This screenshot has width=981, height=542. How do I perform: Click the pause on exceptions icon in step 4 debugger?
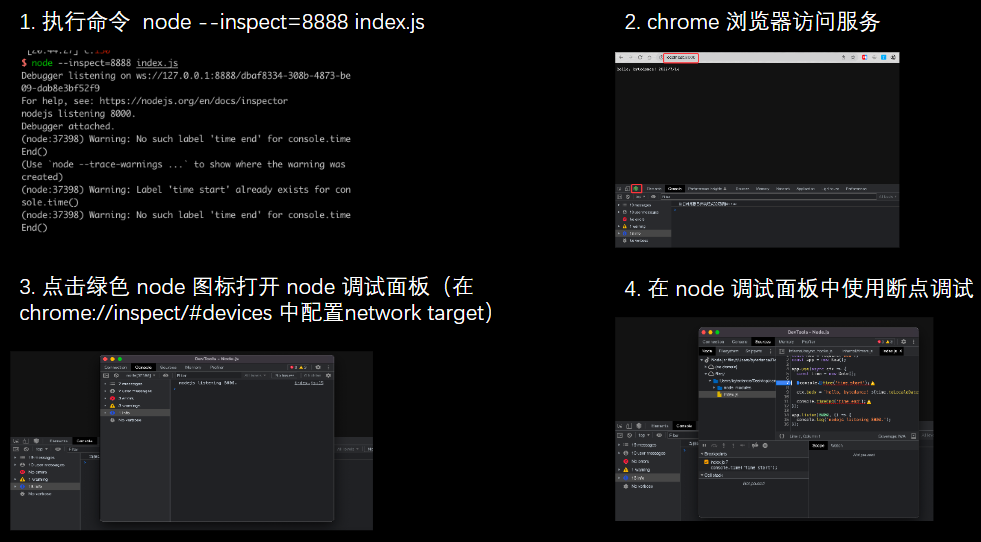coord(765,446)
